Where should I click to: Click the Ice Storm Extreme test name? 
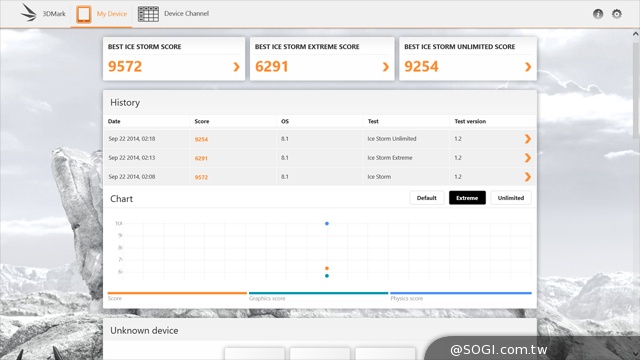390,158
